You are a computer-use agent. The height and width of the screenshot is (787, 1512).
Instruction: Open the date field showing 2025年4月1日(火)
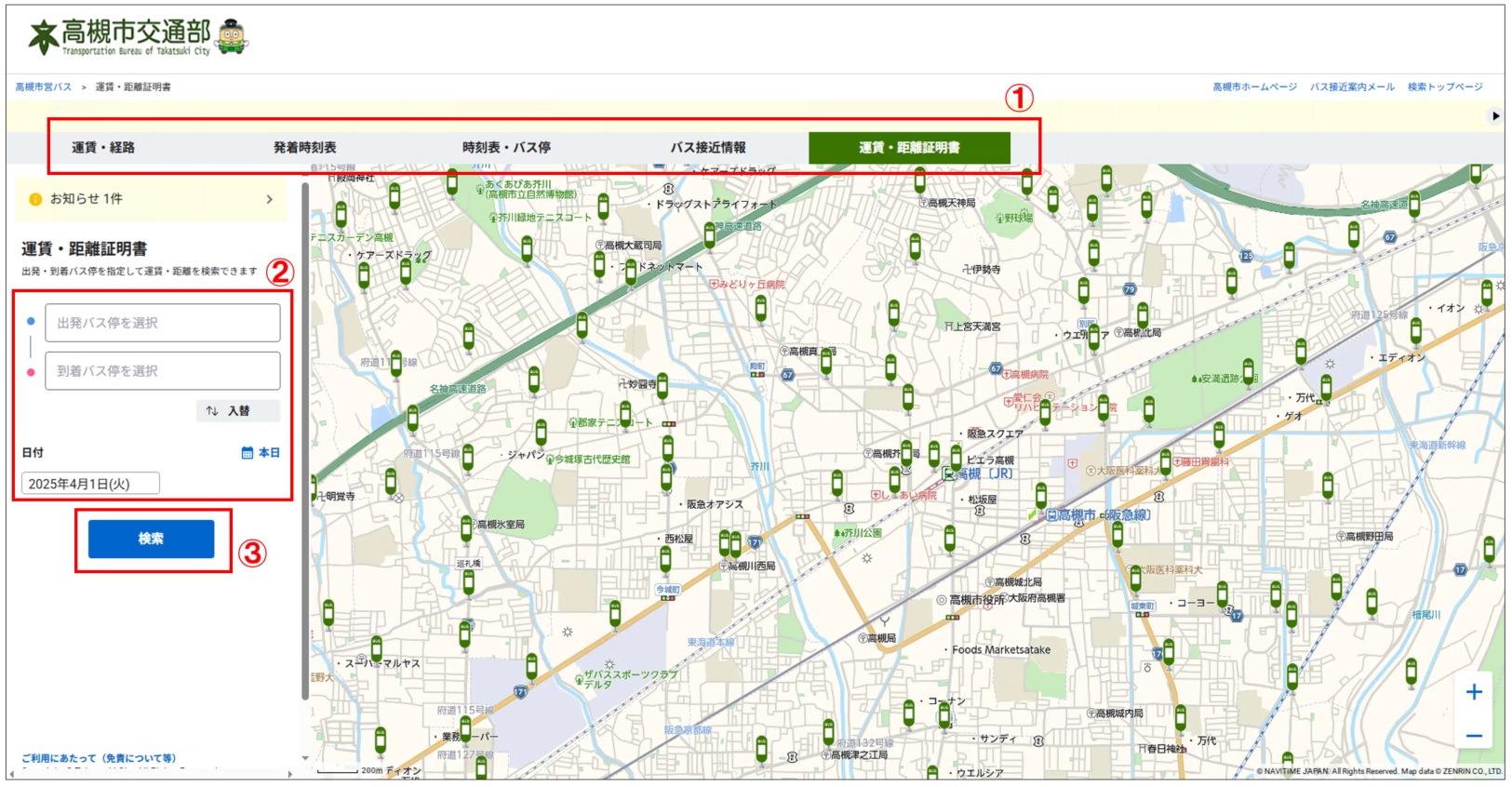tap(90, 484)
